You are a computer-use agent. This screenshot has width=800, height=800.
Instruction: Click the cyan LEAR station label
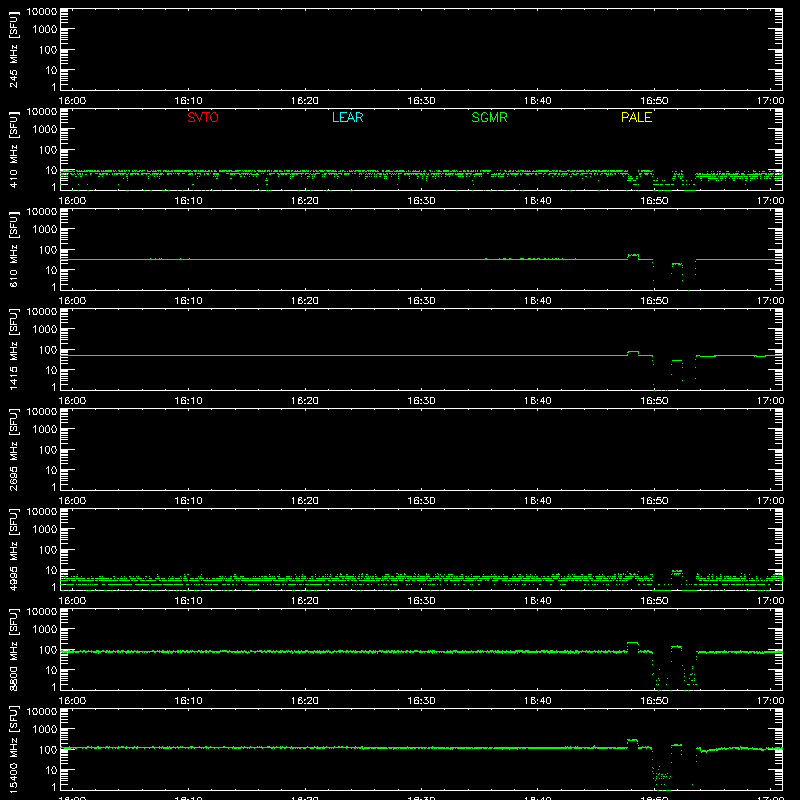[347, 117]
